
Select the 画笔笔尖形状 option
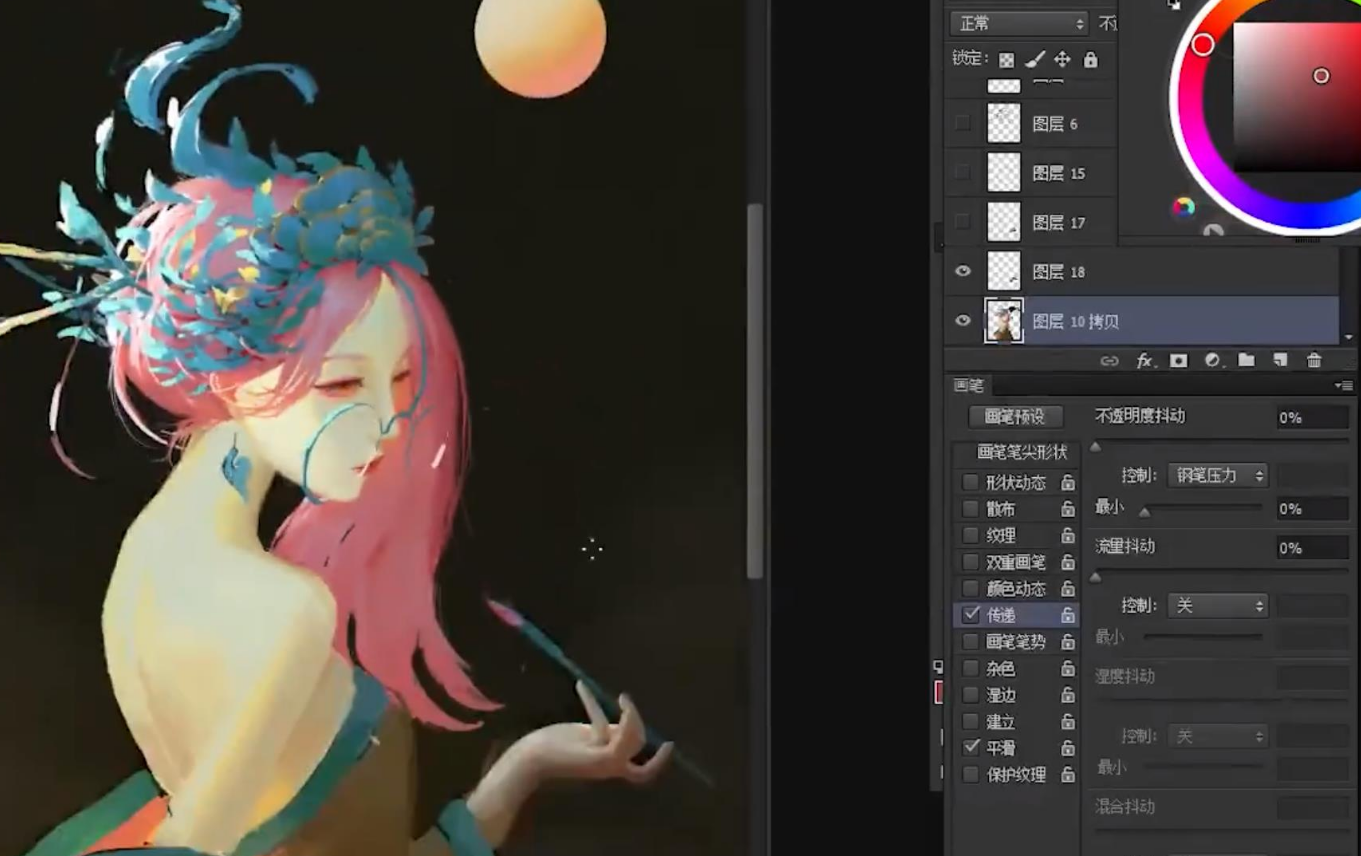(1021, 452)
